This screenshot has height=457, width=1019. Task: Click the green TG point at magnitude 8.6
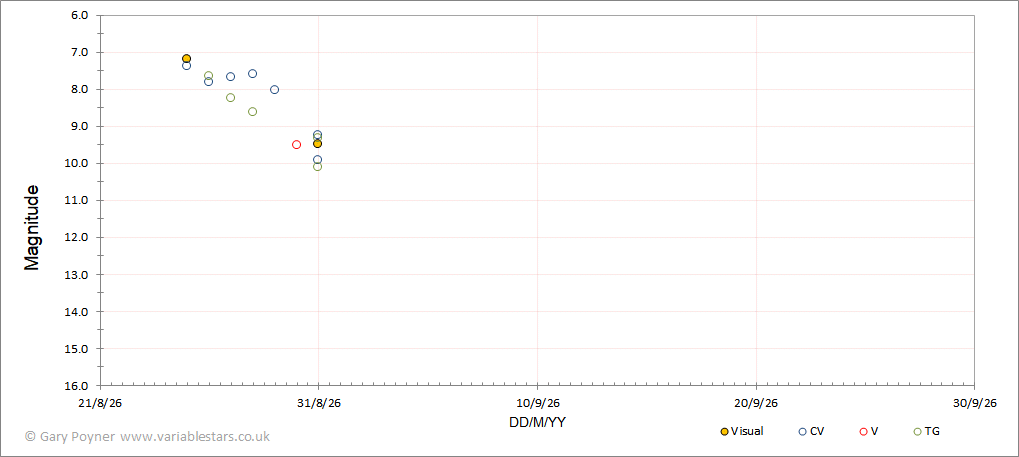coord(252,111)
